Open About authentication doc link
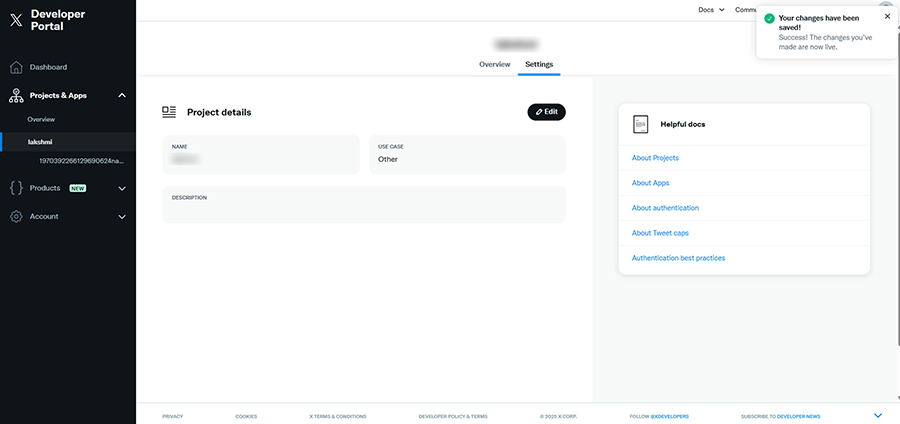Screen dimensions: 900x424 pyautogui.click(x=665, y=208)
